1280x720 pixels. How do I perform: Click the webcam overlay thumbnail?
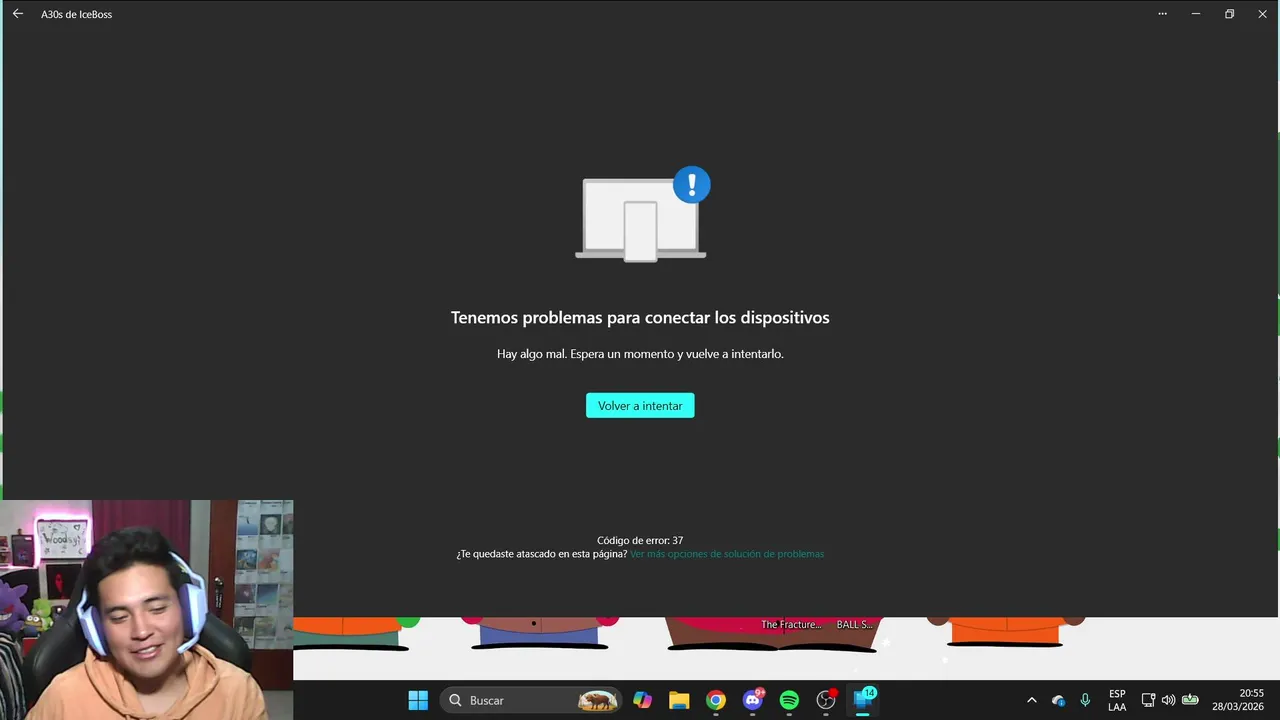pyautogui.click(x=146, y=610)
